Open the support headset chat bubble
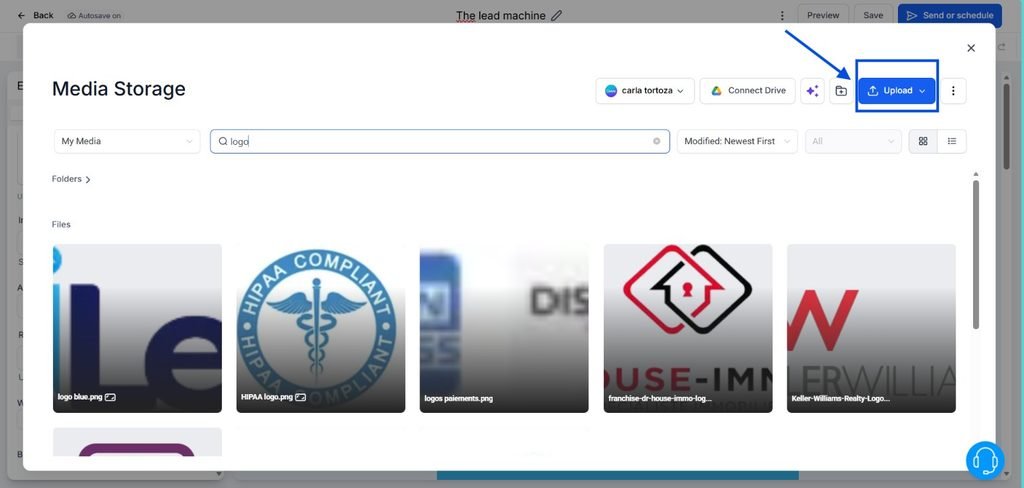This screenshot has height=488, width=1024. click(985, 460)
